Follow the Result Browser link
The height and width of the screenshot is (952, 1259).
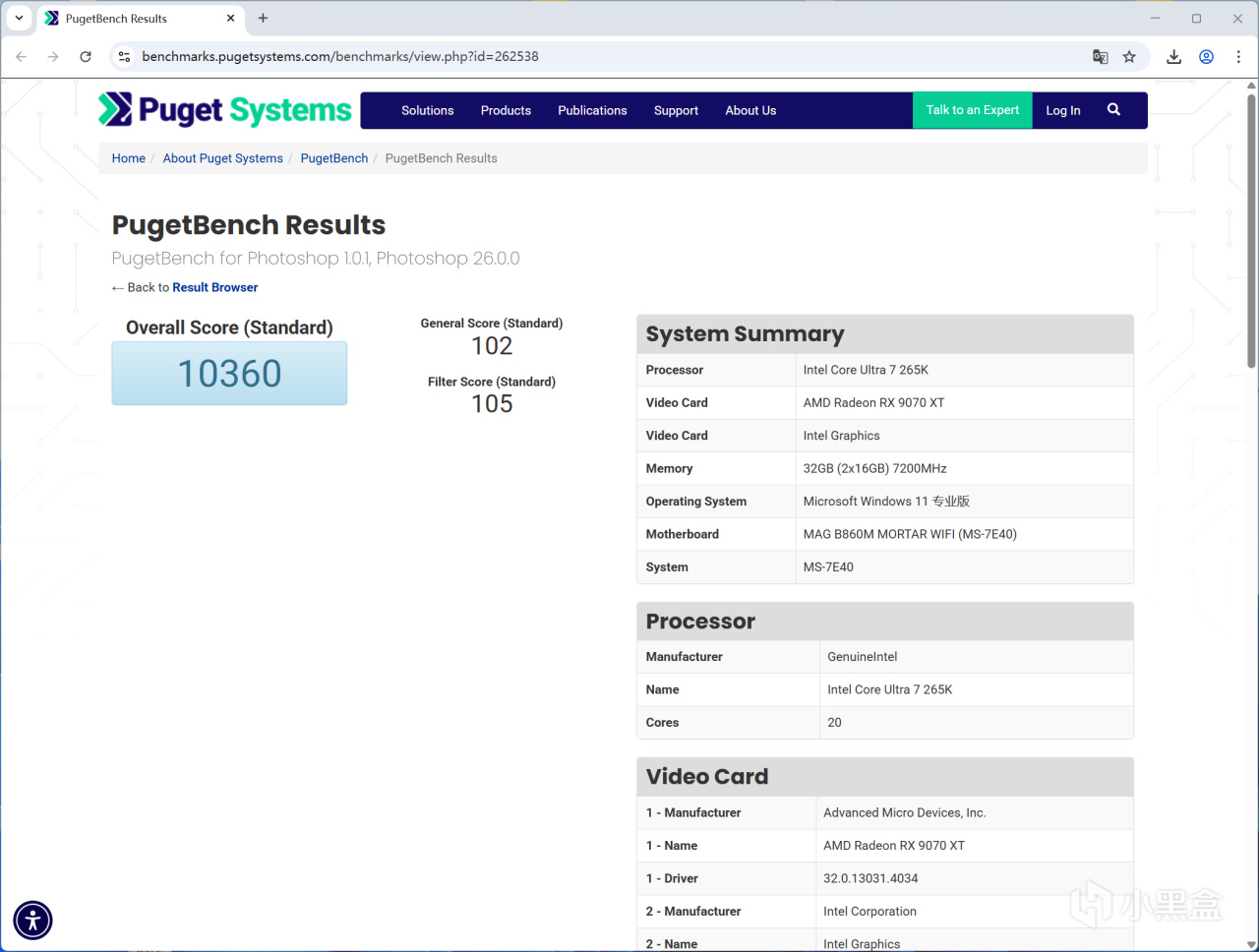pyautogui.click(x=215, y=287)
